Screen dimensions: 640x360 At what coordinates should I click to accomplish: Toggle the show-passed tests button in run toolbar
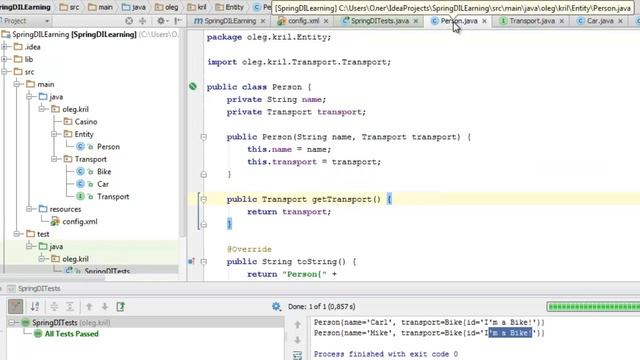pos(16,306)
